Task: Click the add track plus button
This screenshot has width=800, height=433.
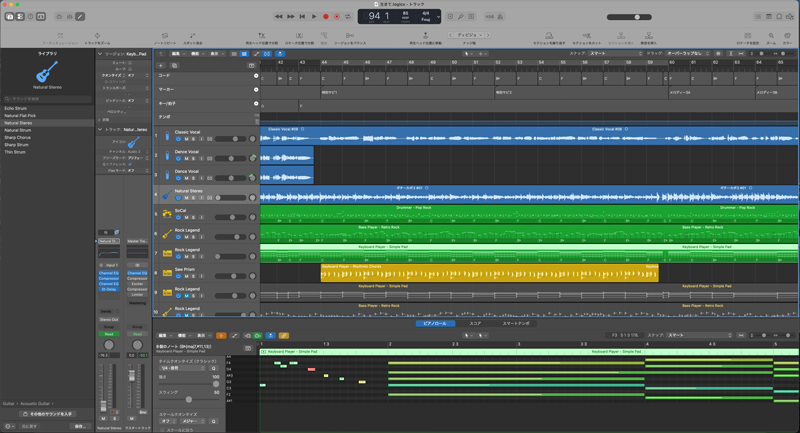Action: pyautogui.click(x=161, y=65)
